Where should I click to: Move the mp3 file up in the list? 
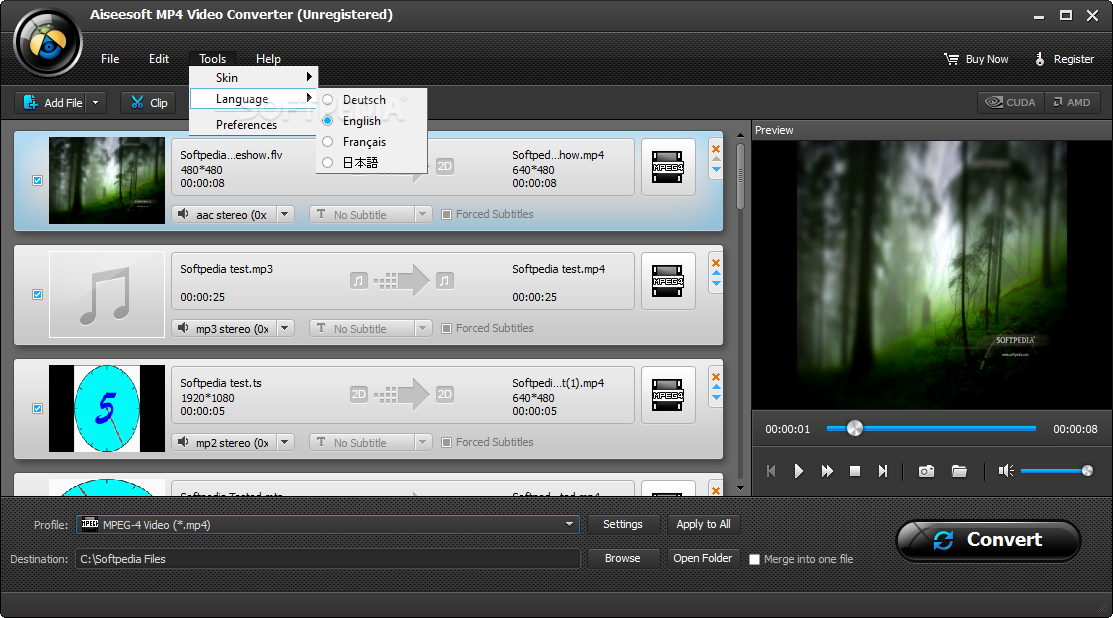tap(716, 273)
